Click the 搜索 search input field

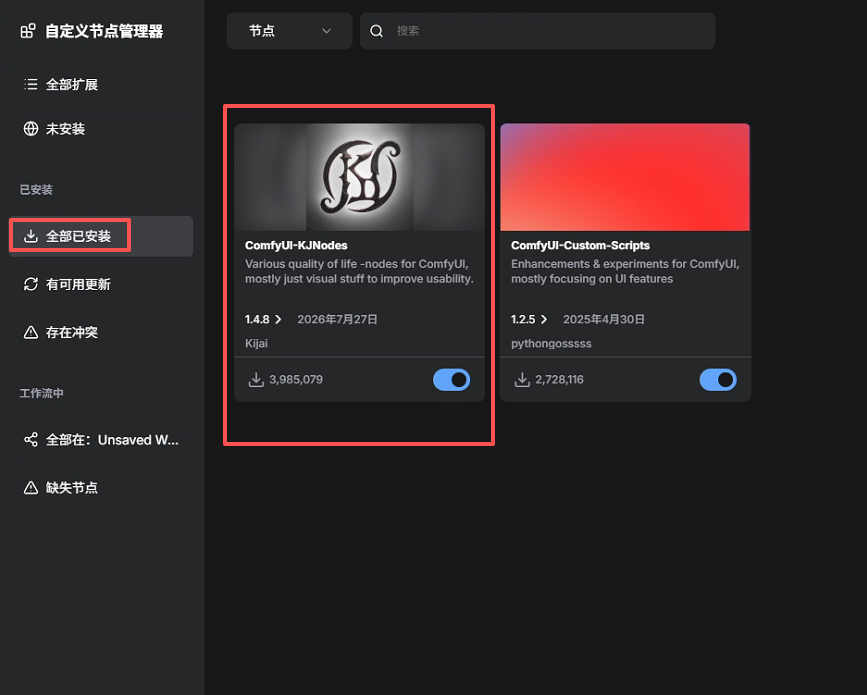pyautogui.click(x=537, y=31)
